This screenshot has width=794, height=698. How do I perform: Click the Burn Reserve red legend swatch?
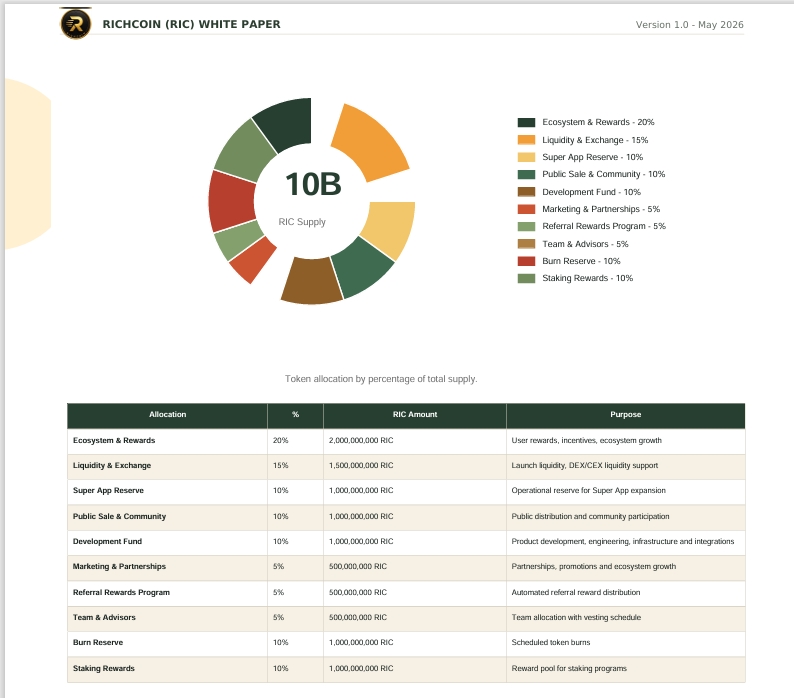[526, 261]
